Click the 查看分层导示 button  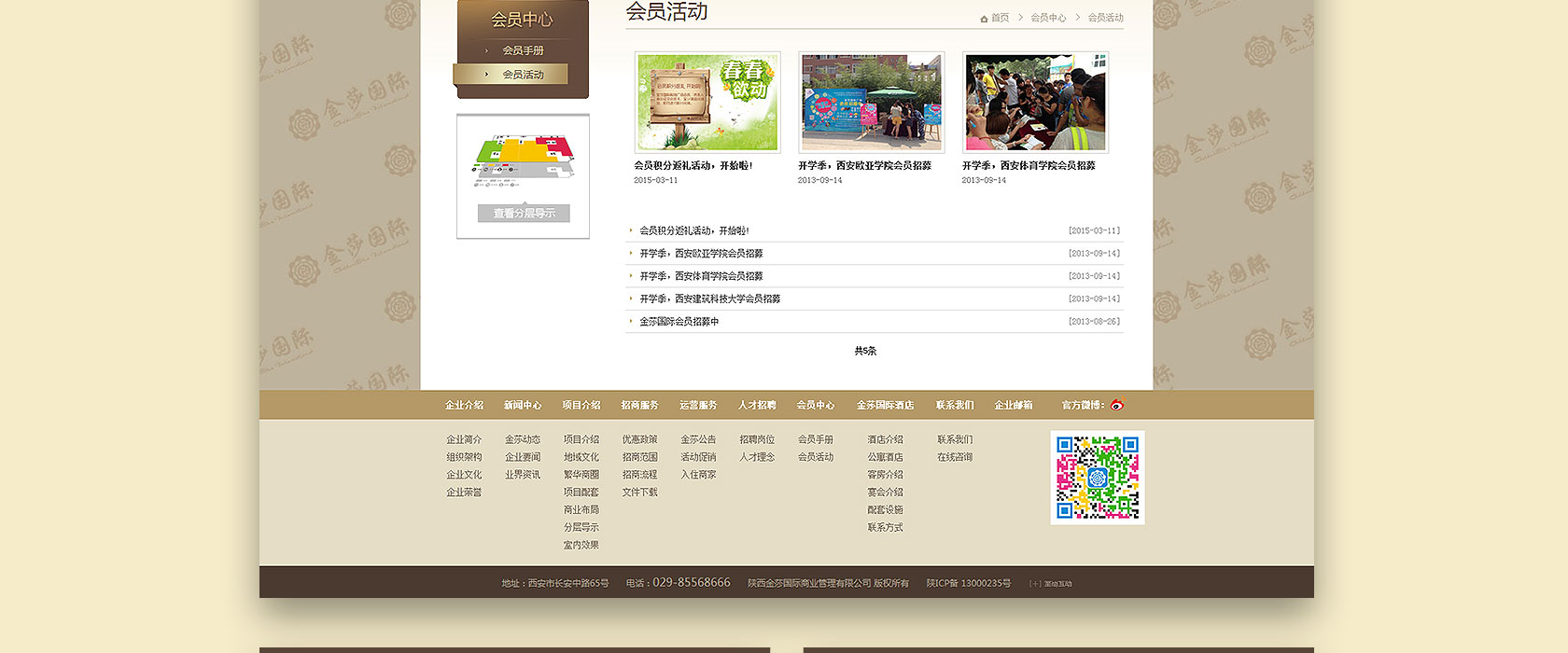point(524,214)
